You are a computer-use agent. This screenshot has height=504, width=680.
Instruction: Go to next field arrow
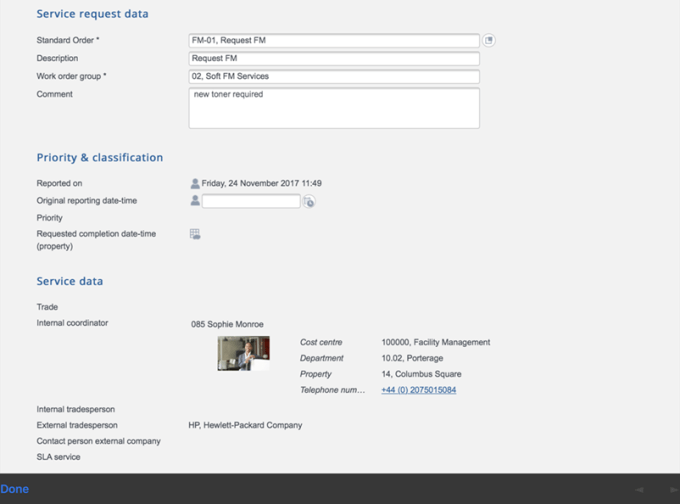673,490
